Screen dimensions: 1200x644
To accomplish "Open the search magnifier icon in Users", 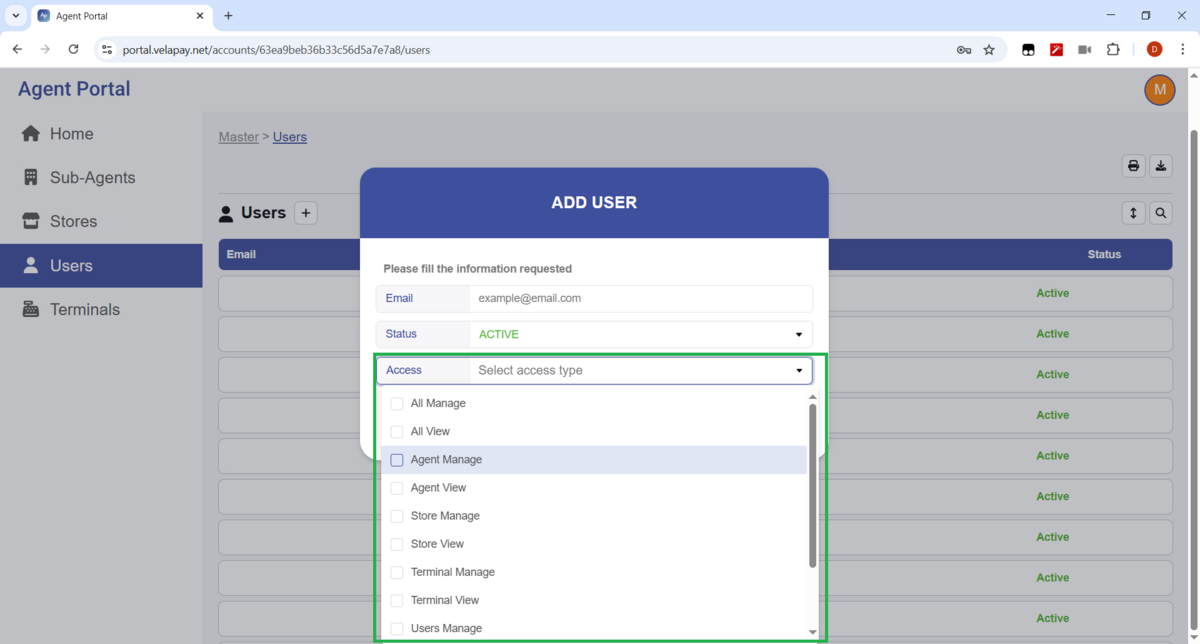I will [1161, 213].
